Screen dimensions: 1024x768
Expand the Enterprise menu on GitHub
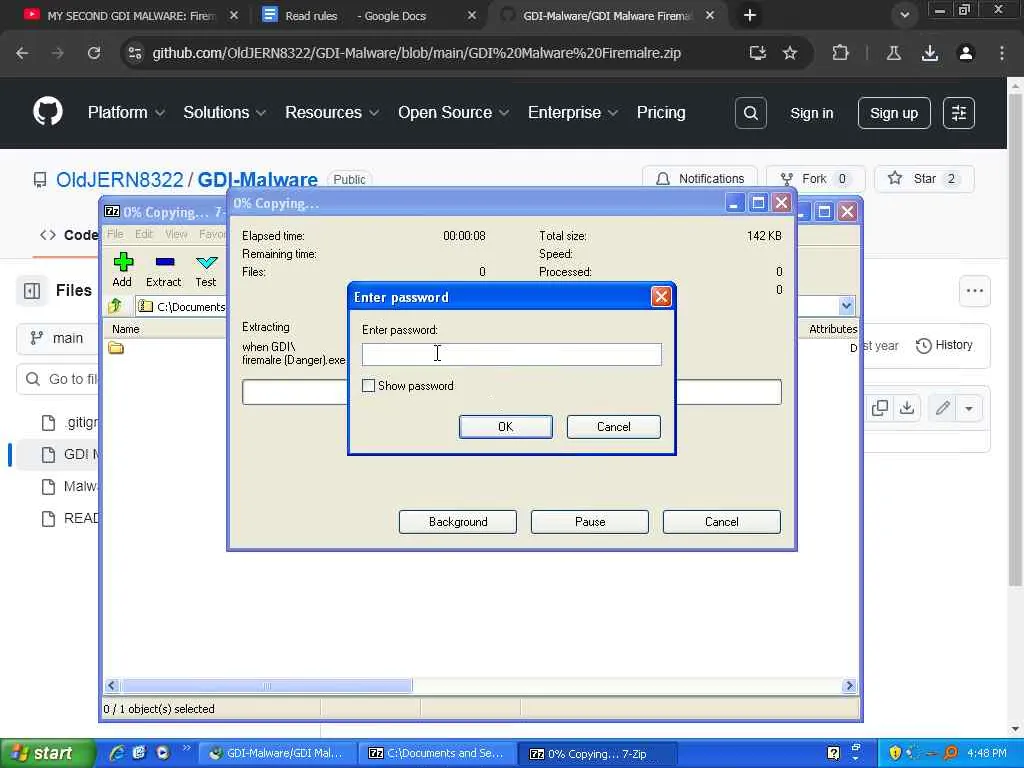(x=573, y=112)
